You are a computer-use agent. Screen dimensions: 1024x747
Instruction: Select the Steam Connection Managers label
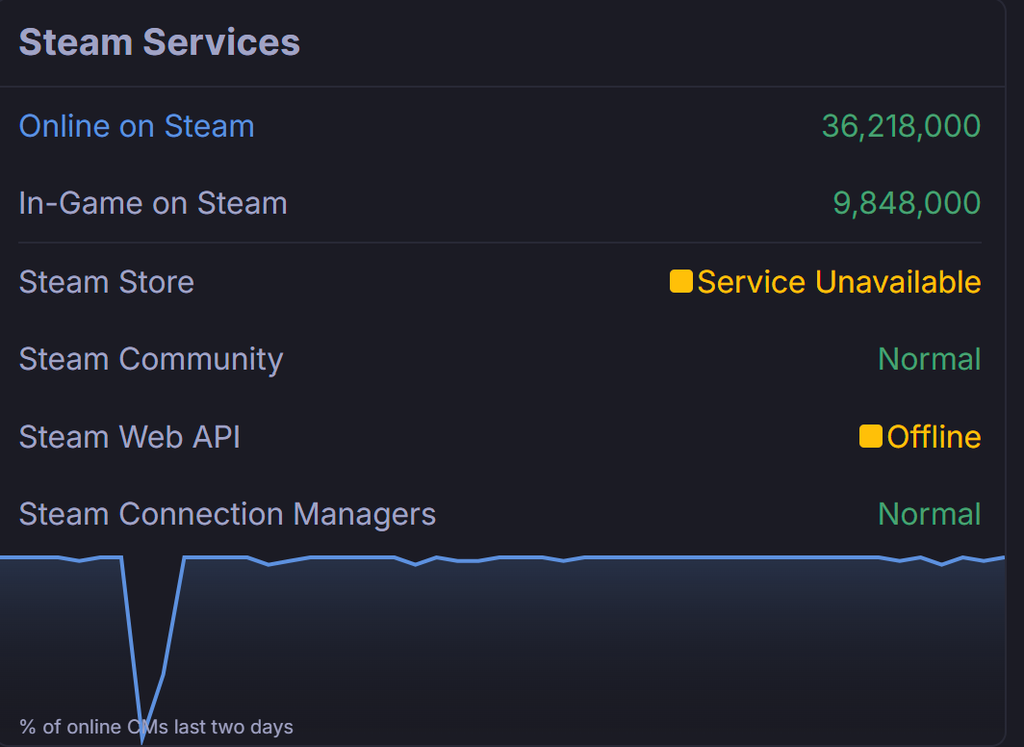click(227, 514)
